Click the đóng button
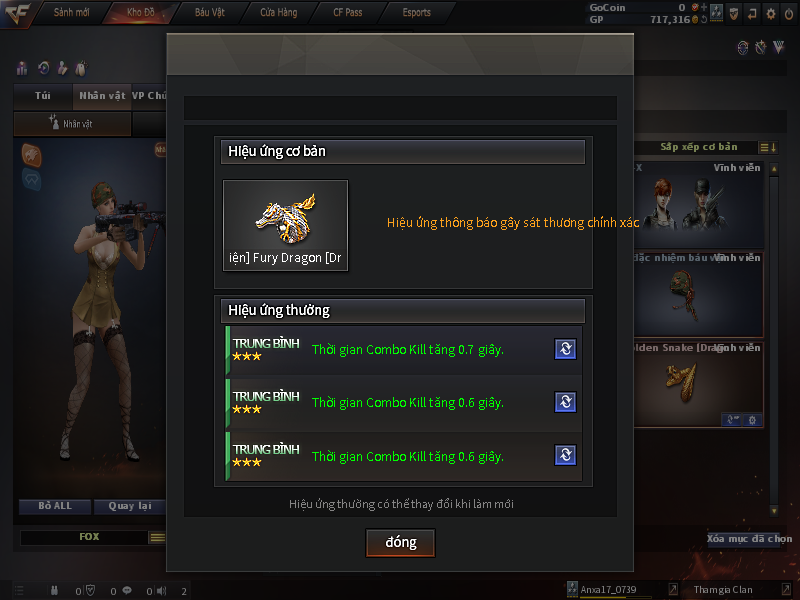800x600 pixels. click(x=401, y=542)
